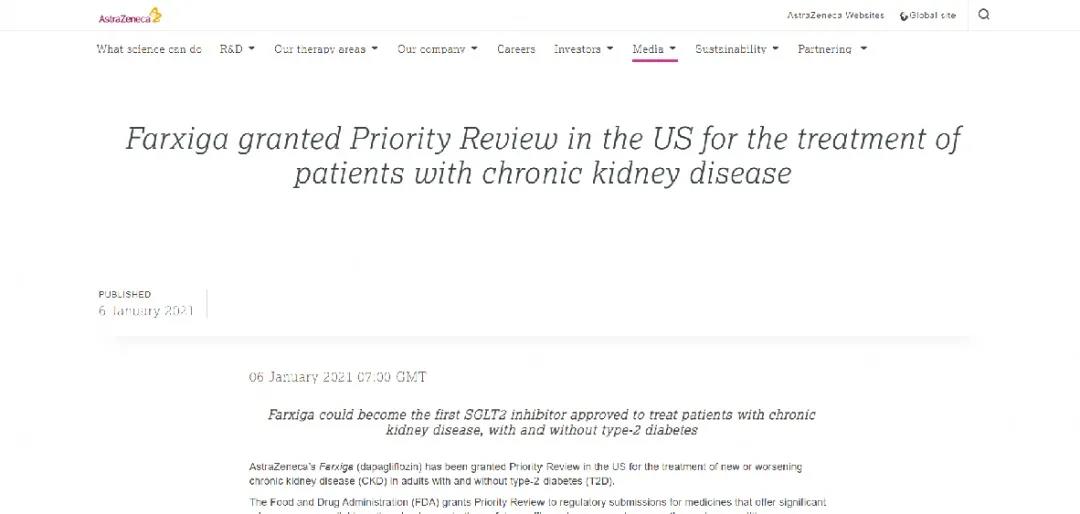Click the arrow next to Partnering
Image resolution: width=1080 pixels, height=514 pixels.
point(864,49)
